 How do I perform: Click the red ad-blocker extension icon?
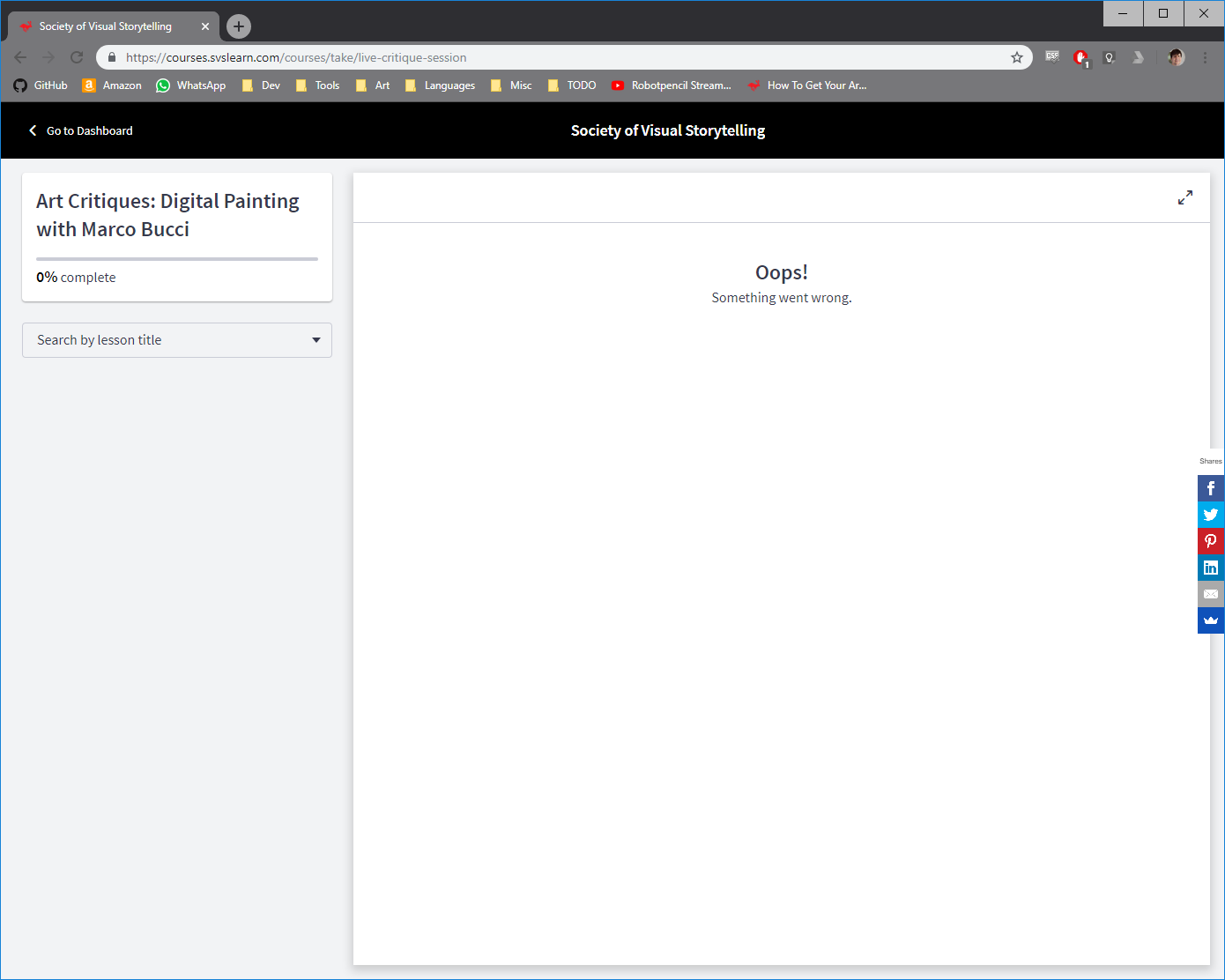pyautogui.click(x=1081, y=57)
